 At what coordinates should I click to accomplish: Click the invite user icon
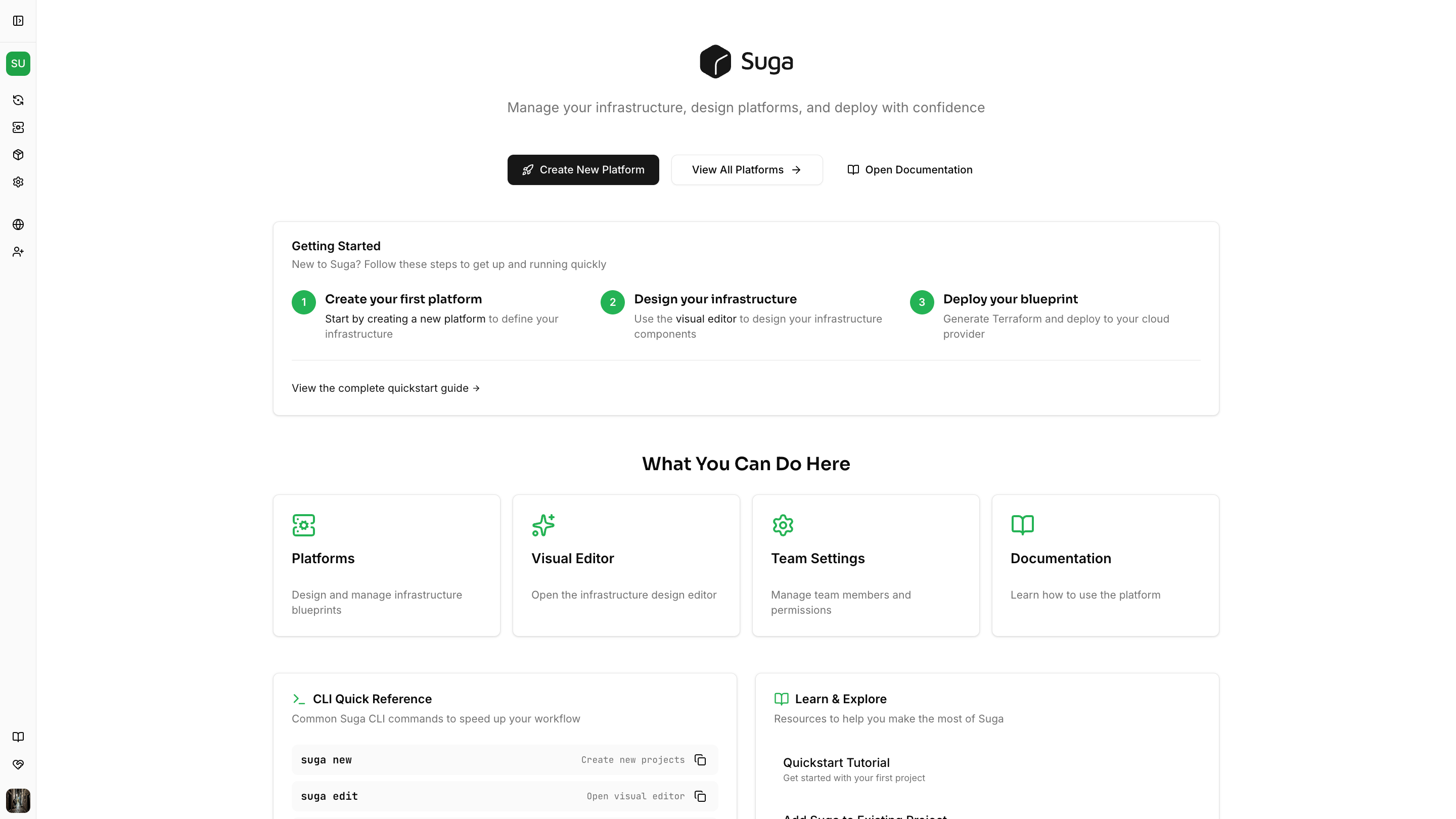(x=18, y=252)
